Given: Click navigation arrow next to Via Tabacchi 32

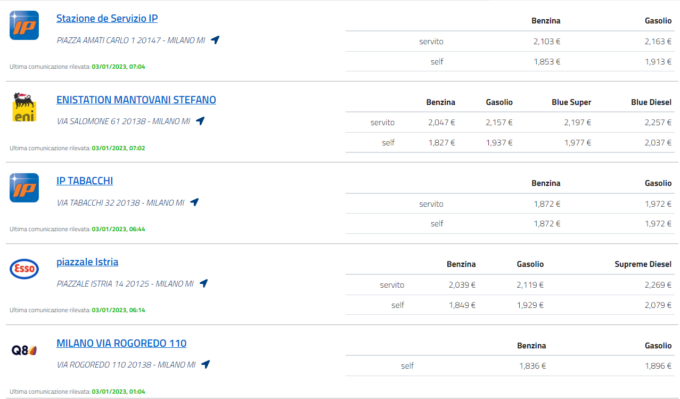Looking at the screenshot, I should pyautogui.click(x=194, y=202).
